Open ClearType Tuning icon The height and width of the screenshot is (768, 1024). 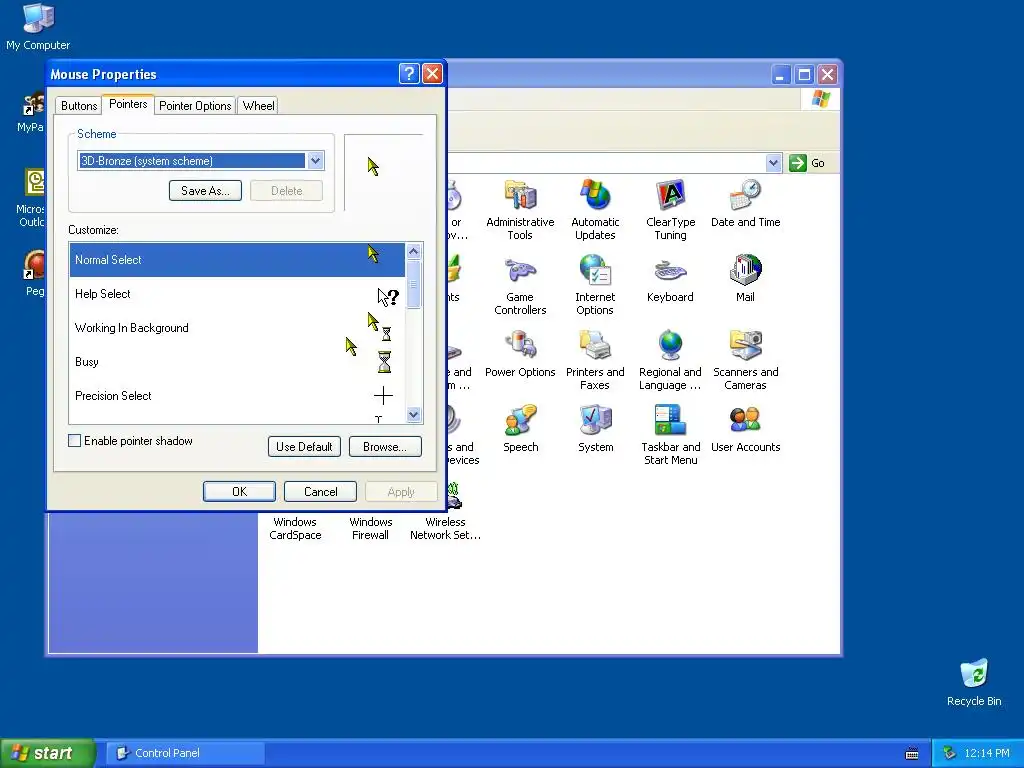pos(670,210)
